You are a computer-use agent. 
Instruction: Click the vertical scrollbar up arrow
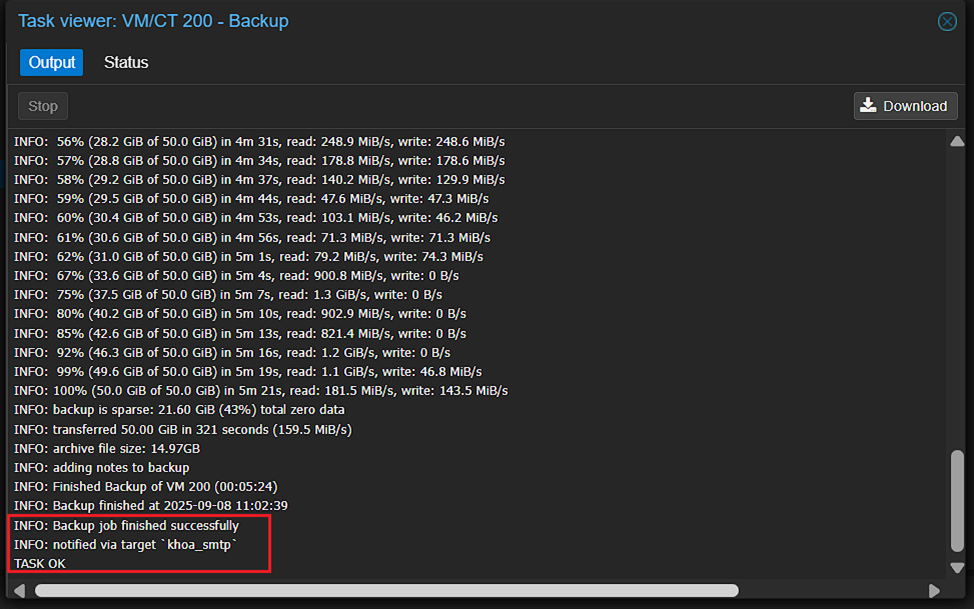pyautogui.click(x=957, y=142)
